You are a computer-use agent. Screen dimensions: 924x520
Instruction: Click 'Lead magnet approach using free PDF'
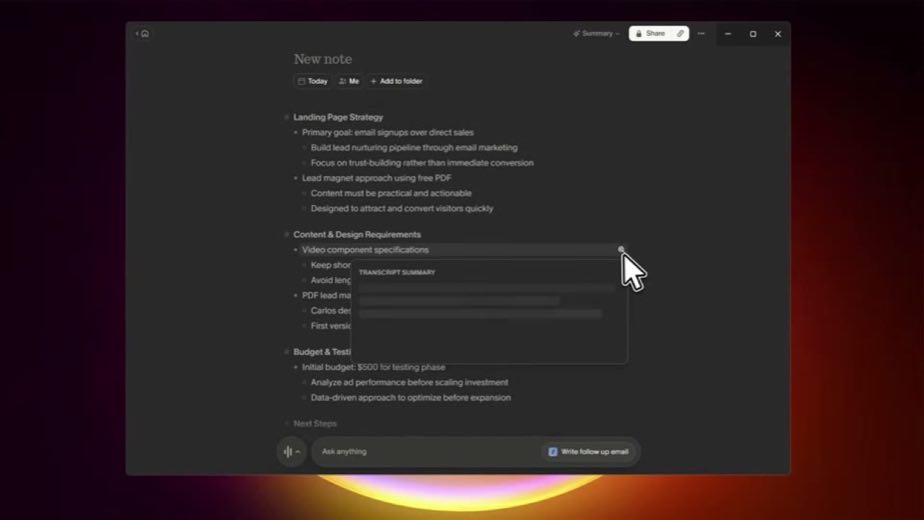[377, 178]
